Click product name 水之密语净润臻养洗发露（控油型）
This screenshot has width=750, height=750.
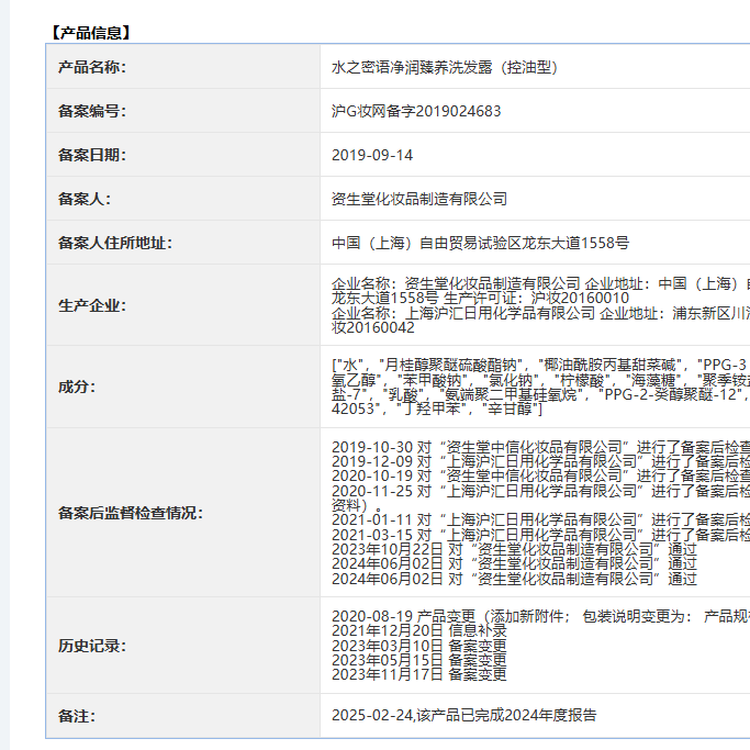tap(443, 67)
